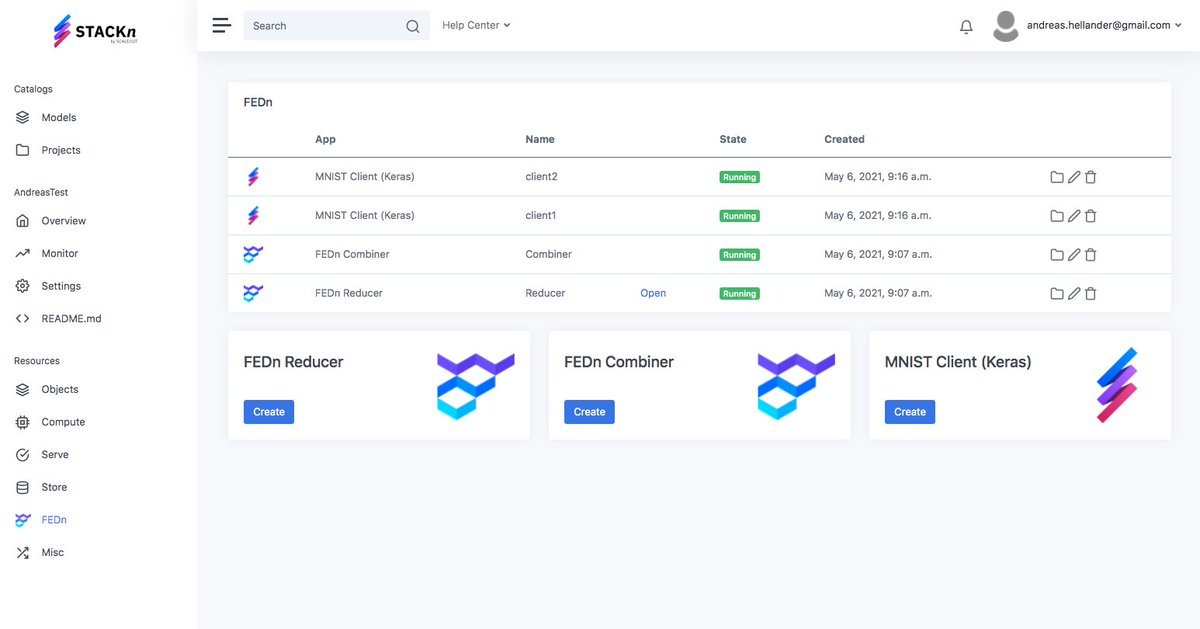Click the Compute icon under Resources
This screenshot has width=1200, height=629.
(x=24, y=421)
